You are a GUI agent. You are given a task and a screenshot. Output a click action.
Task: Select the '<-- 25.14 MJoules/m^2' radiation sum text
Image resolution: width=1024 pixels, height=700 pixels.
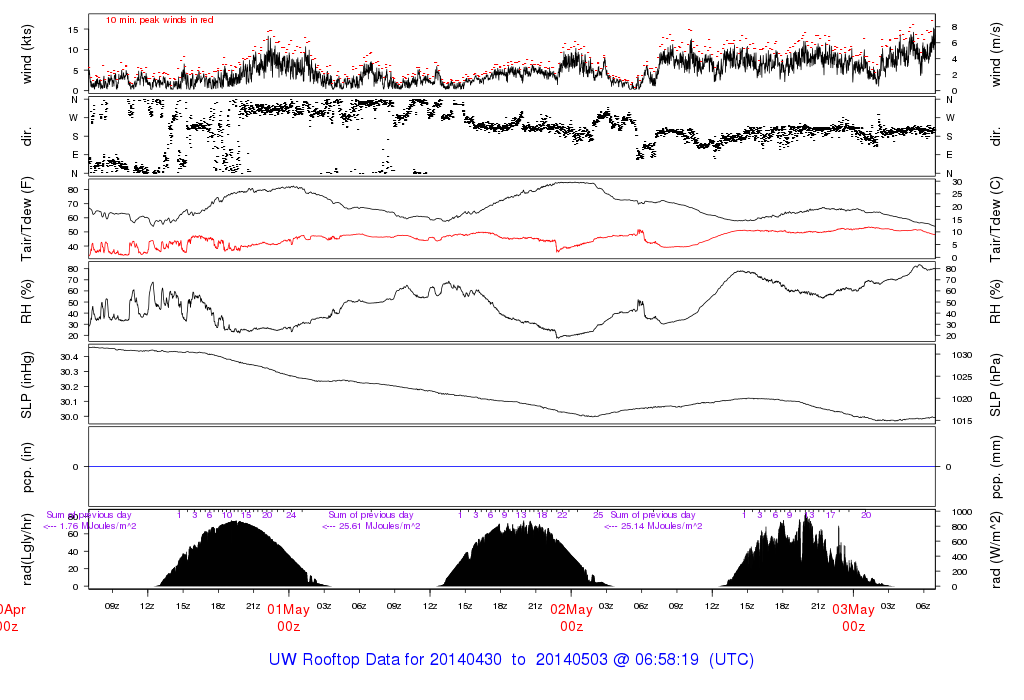[653, 526]
